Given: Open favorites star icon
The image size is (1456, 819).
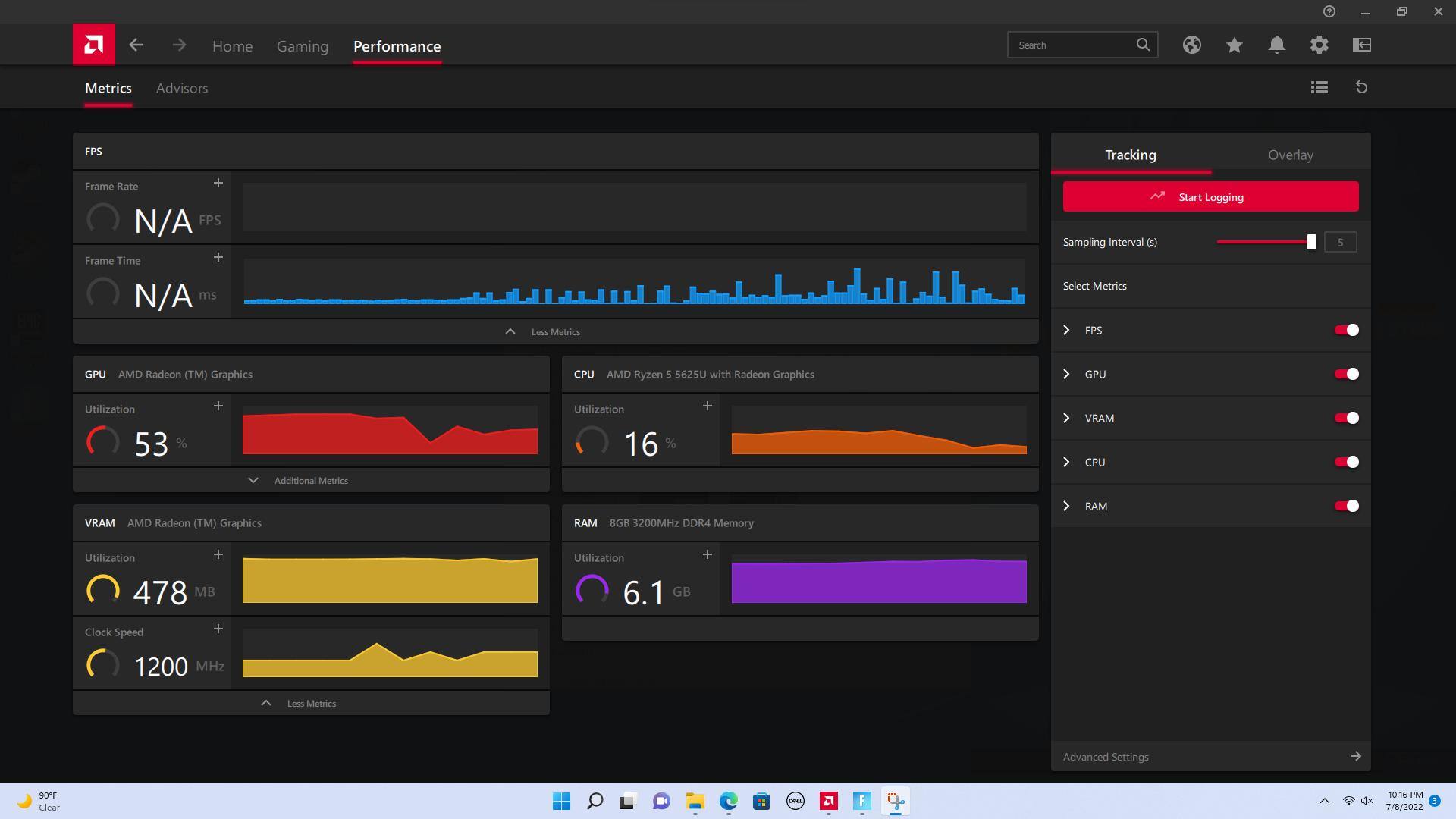Looking at the screenshot, I should pos(1234,45).
